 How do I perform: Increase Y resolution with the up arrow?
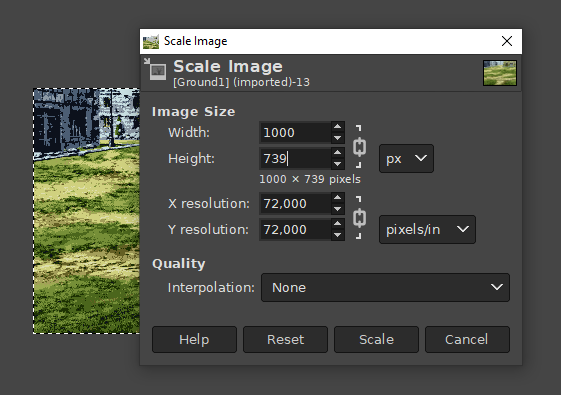pos(337,224)
